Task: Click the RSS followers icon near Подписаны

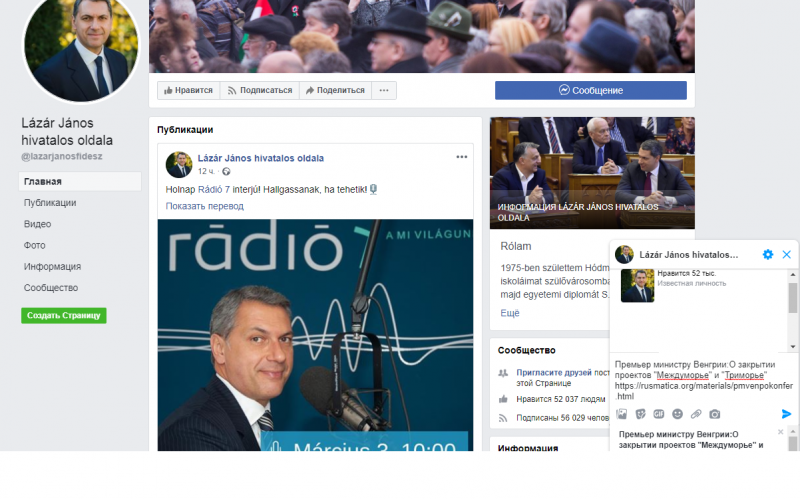Action: coord(503,418)
